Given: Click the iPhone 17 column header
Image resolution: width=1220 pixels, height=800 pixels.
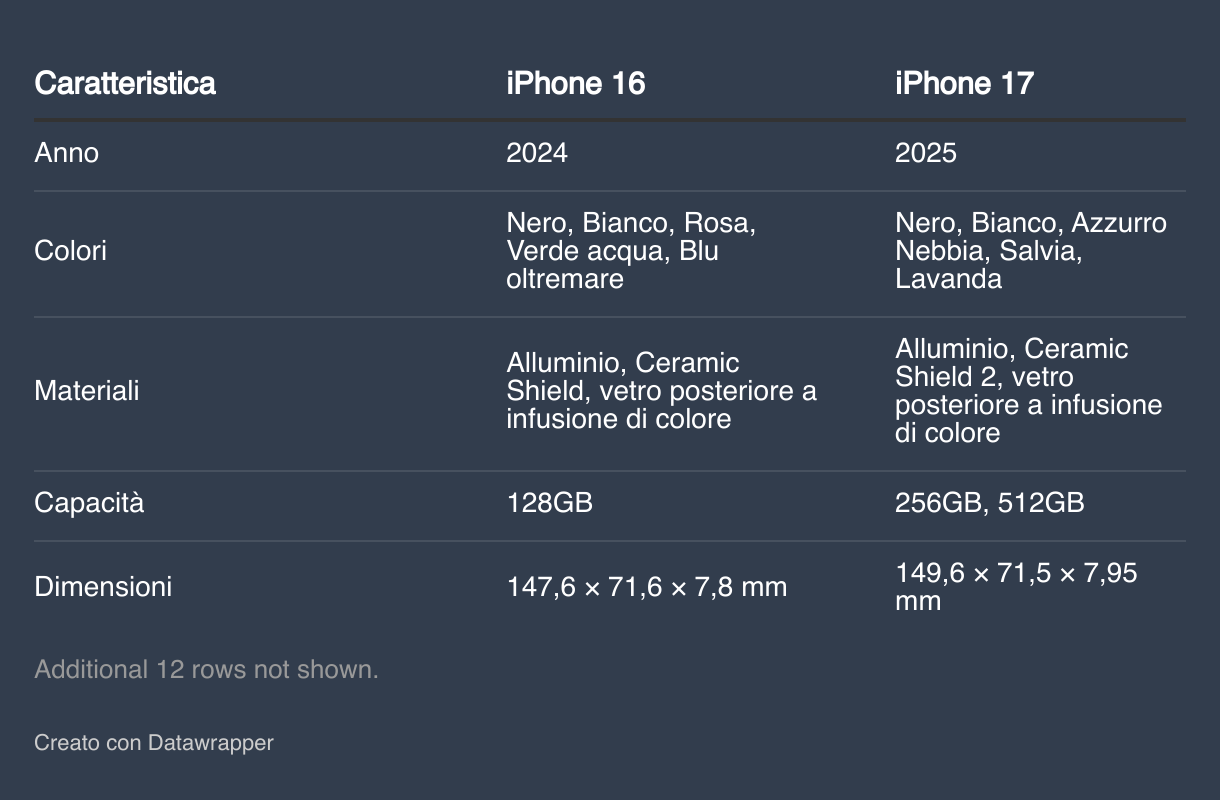Looking at the screenshot, I should pos(964,83).
